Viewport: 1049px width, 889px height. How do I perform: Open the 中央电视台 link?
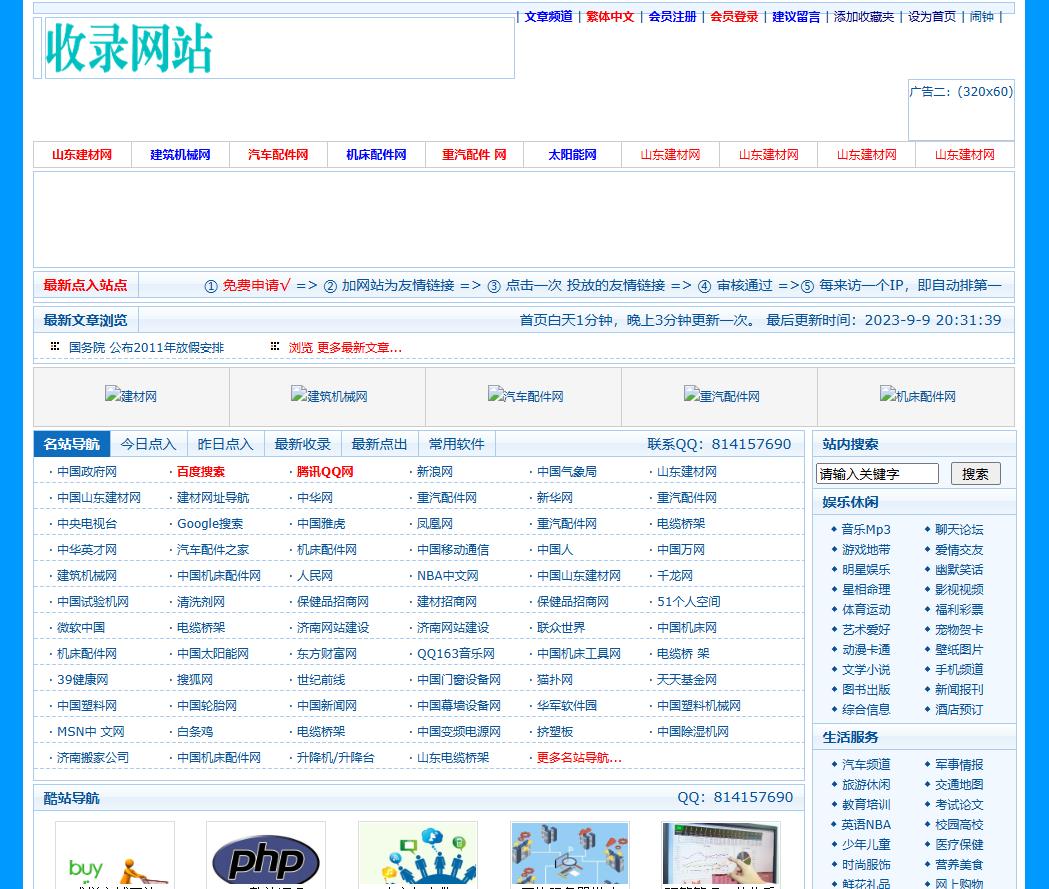pyautogui.click(x=87, y=524)
